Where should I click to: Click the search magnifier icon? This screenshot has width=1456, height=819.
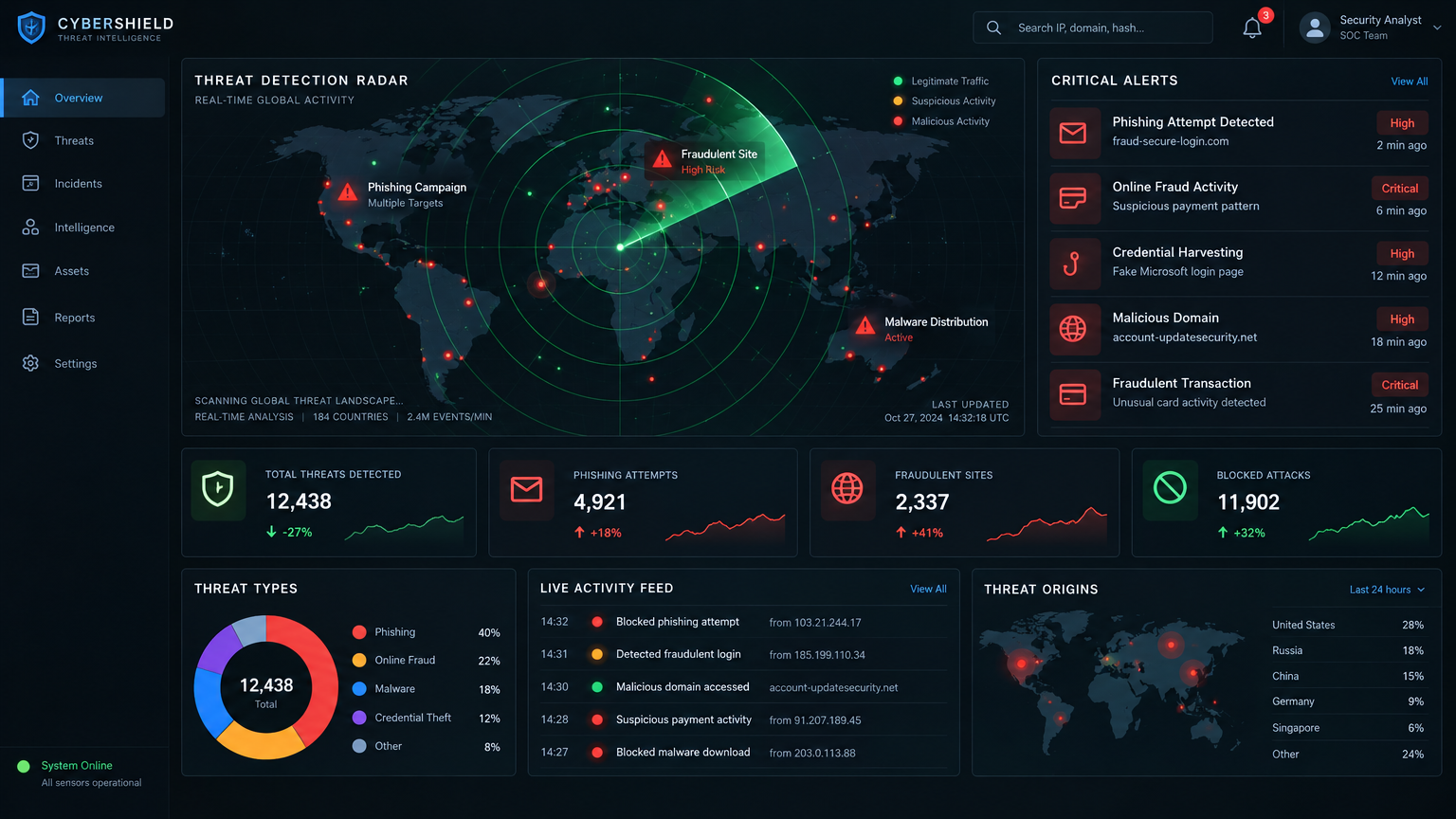click(x=993, y=27)
